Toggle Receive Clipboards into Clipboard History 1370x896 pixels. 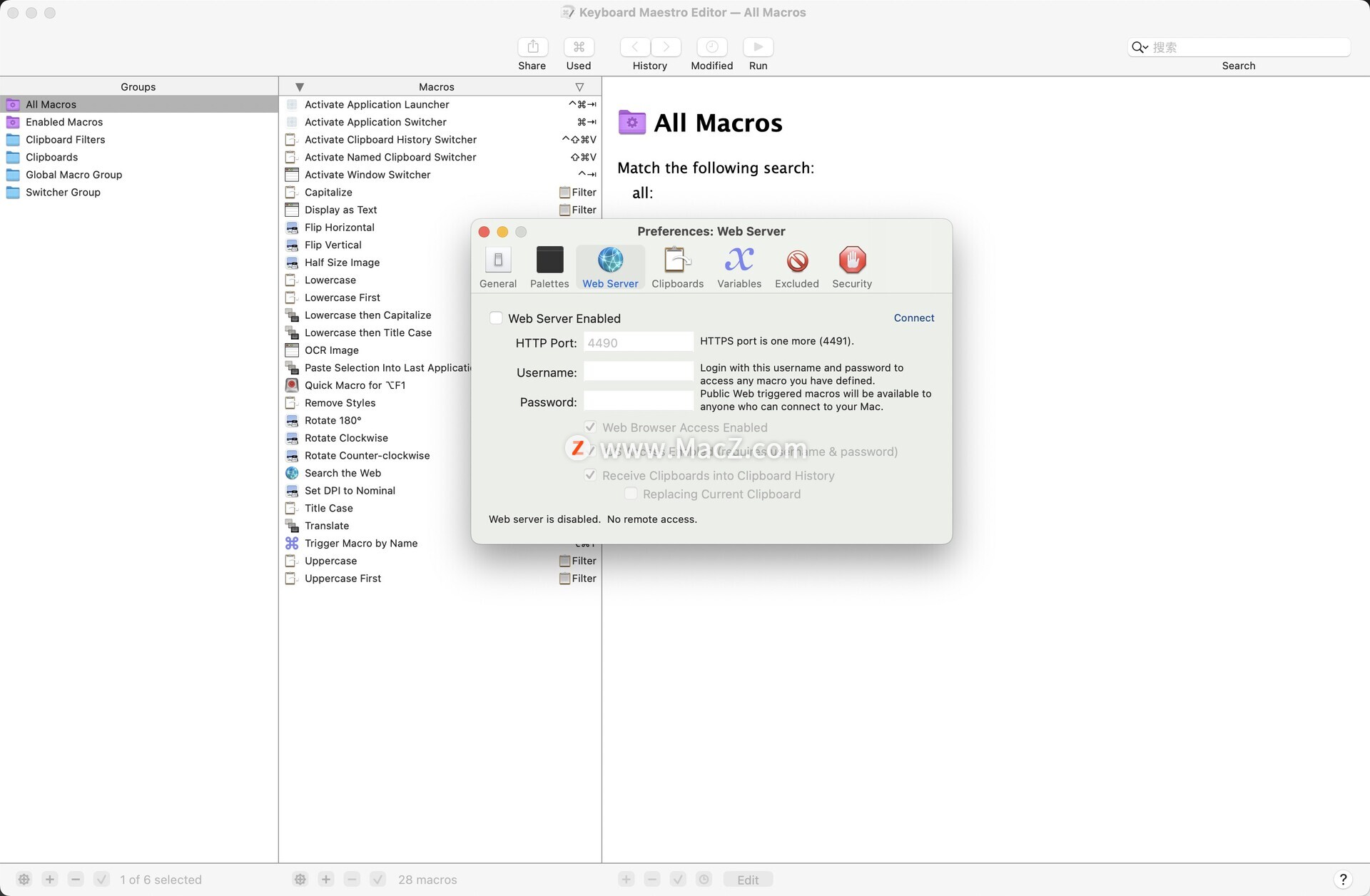pyautogui.click(x=590, y=475)
